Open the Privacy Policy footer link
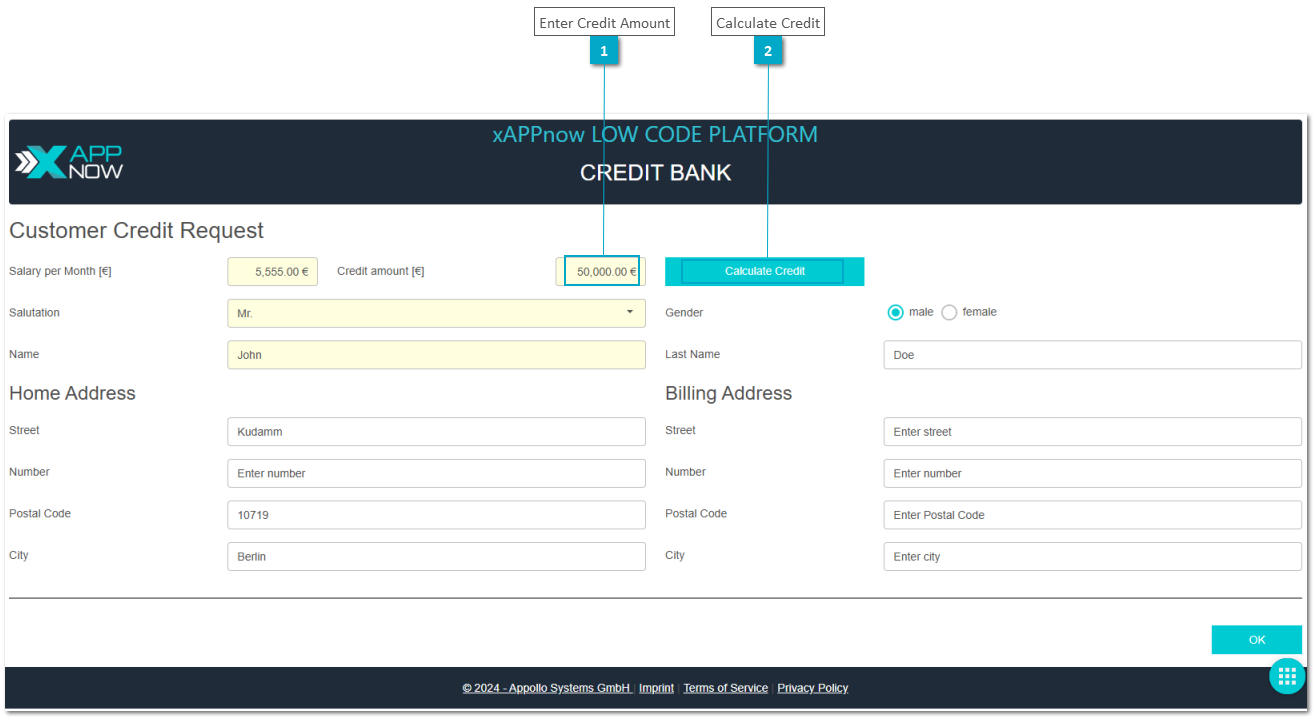1316x720 pixels. click(x=812, y=688)
